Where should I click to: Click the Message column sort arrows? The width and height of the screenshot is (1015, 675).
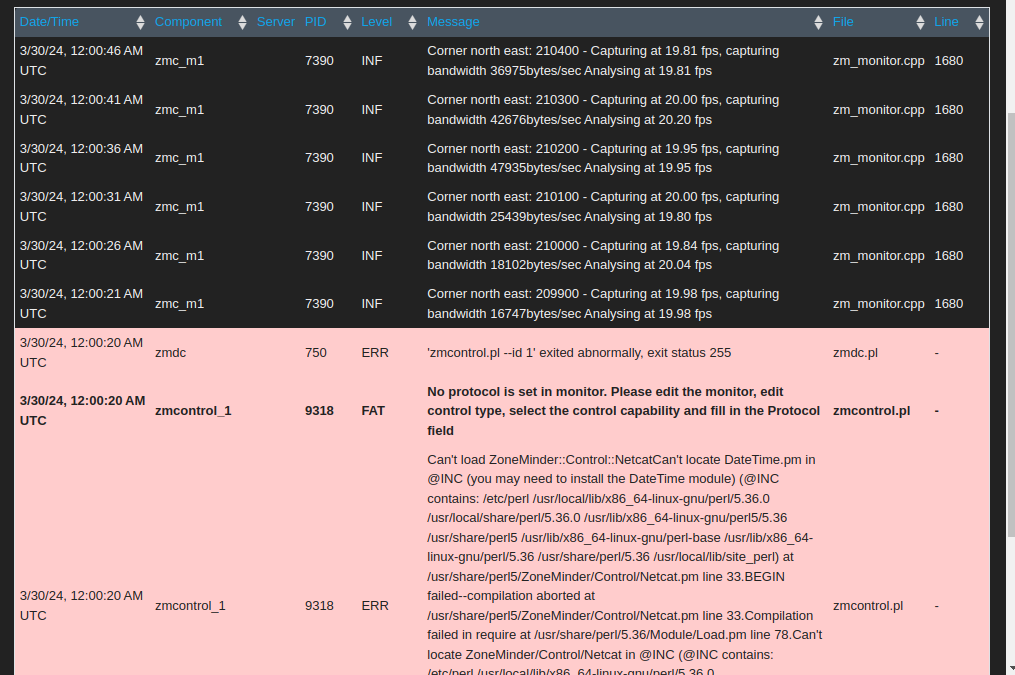(818, 23)
